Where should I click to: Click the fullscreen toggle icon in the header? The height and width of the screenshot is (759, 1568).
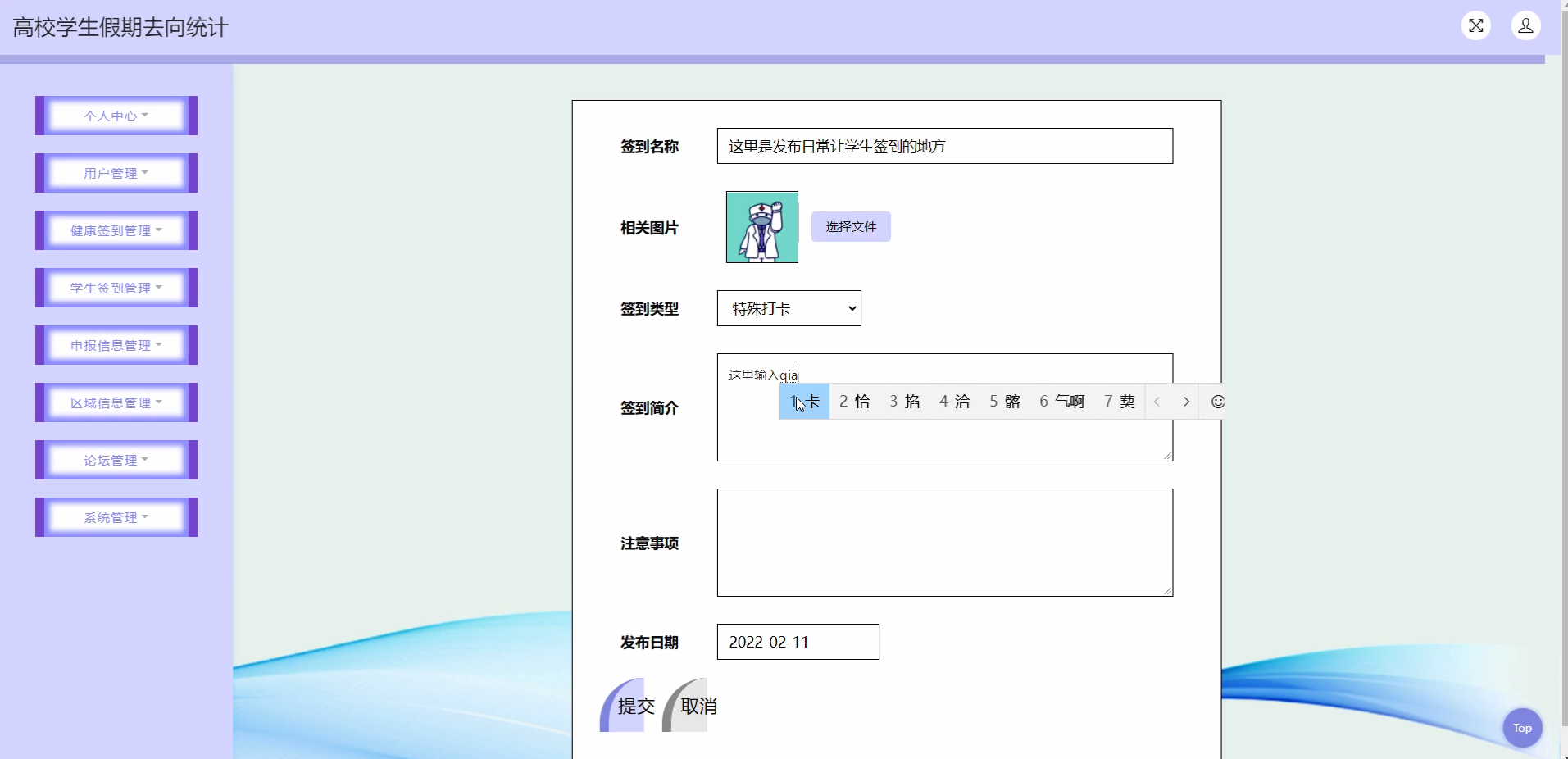pos(1475,25)
